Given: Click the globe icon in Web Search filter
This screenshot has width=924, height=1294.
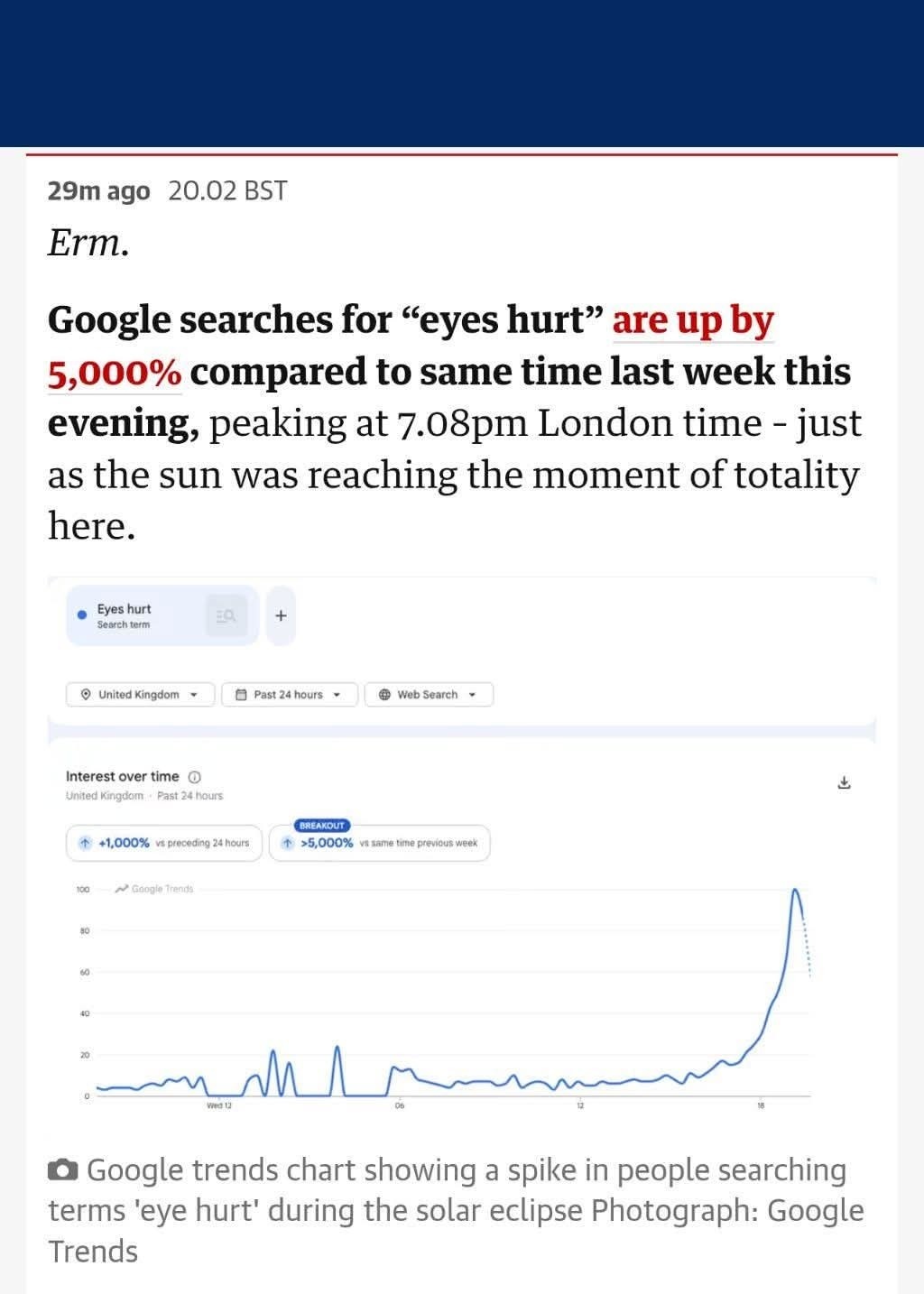Looking at the screenshot, I should pyautogui.click(x=384, y=695).
